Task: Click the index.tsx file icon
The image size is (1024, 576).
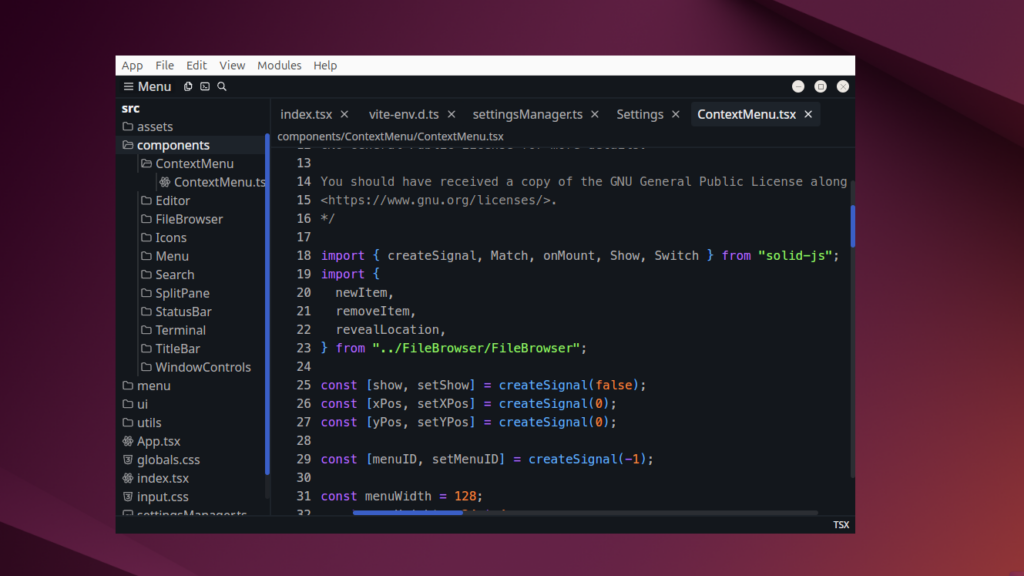Action: [127, 478]
